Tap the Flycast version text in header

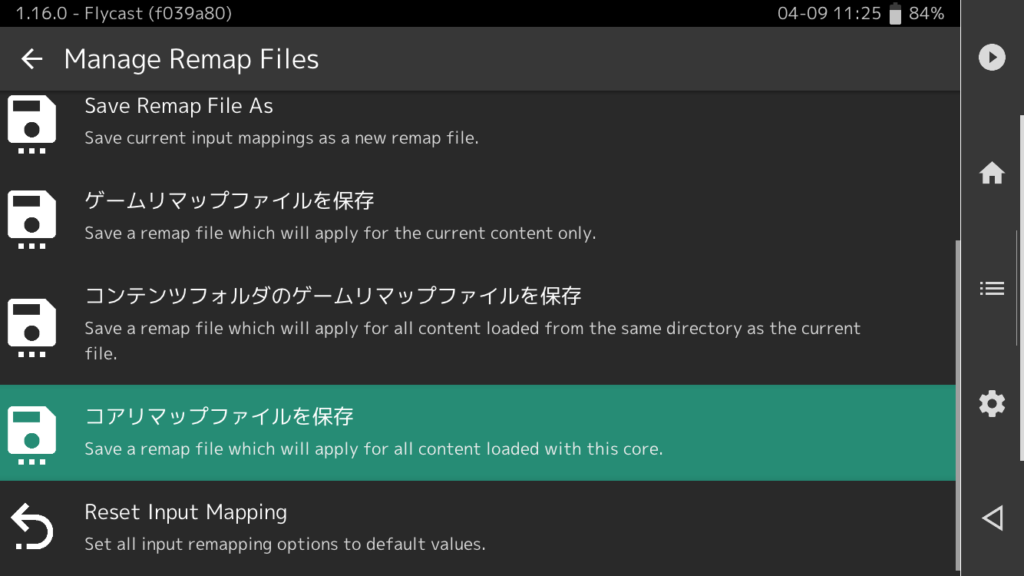pyautogui.click(x=123, y=13)
